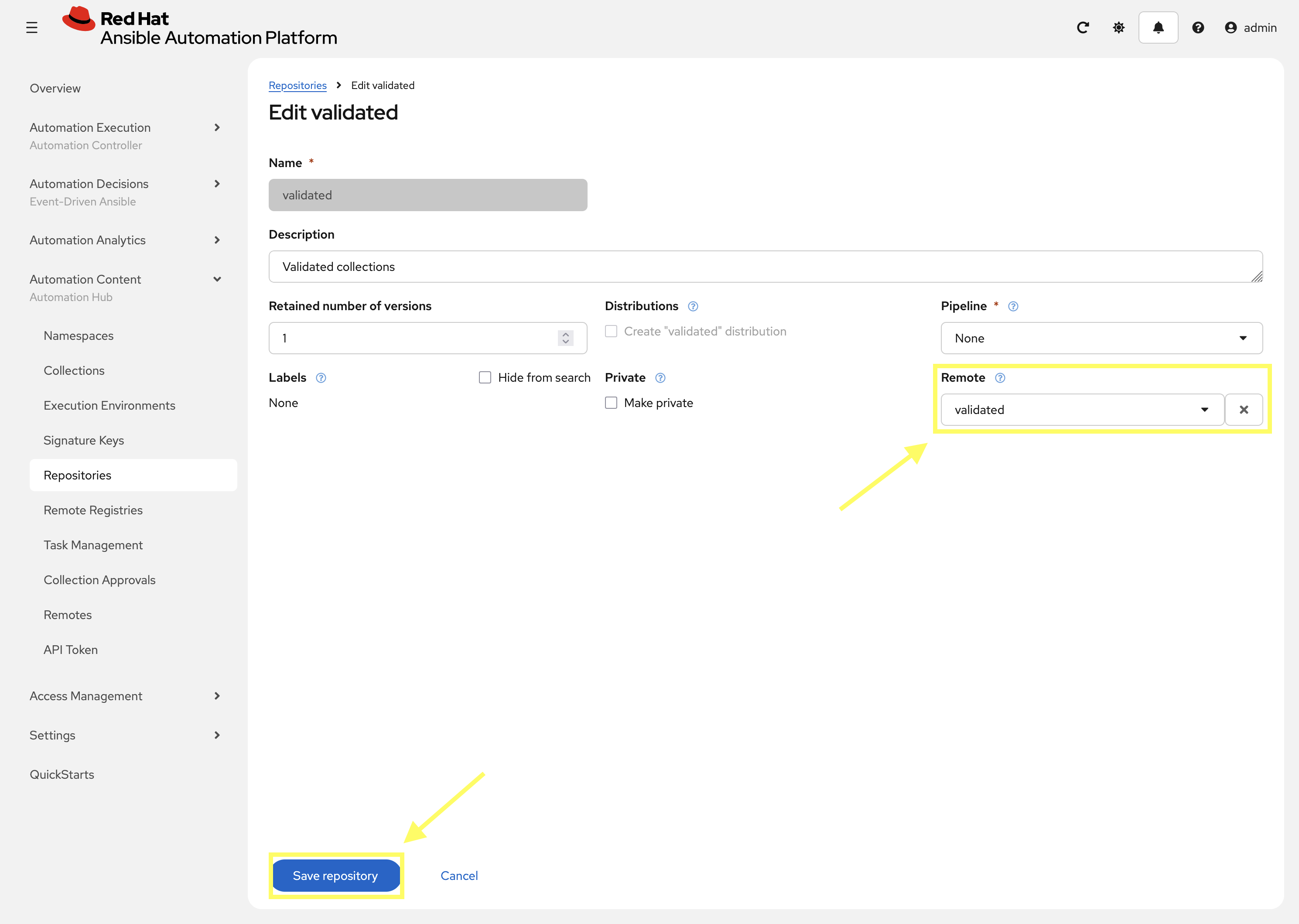Open the navigation hamburger menu
This screenshot has height=924, width=1299.
[32, 27]
